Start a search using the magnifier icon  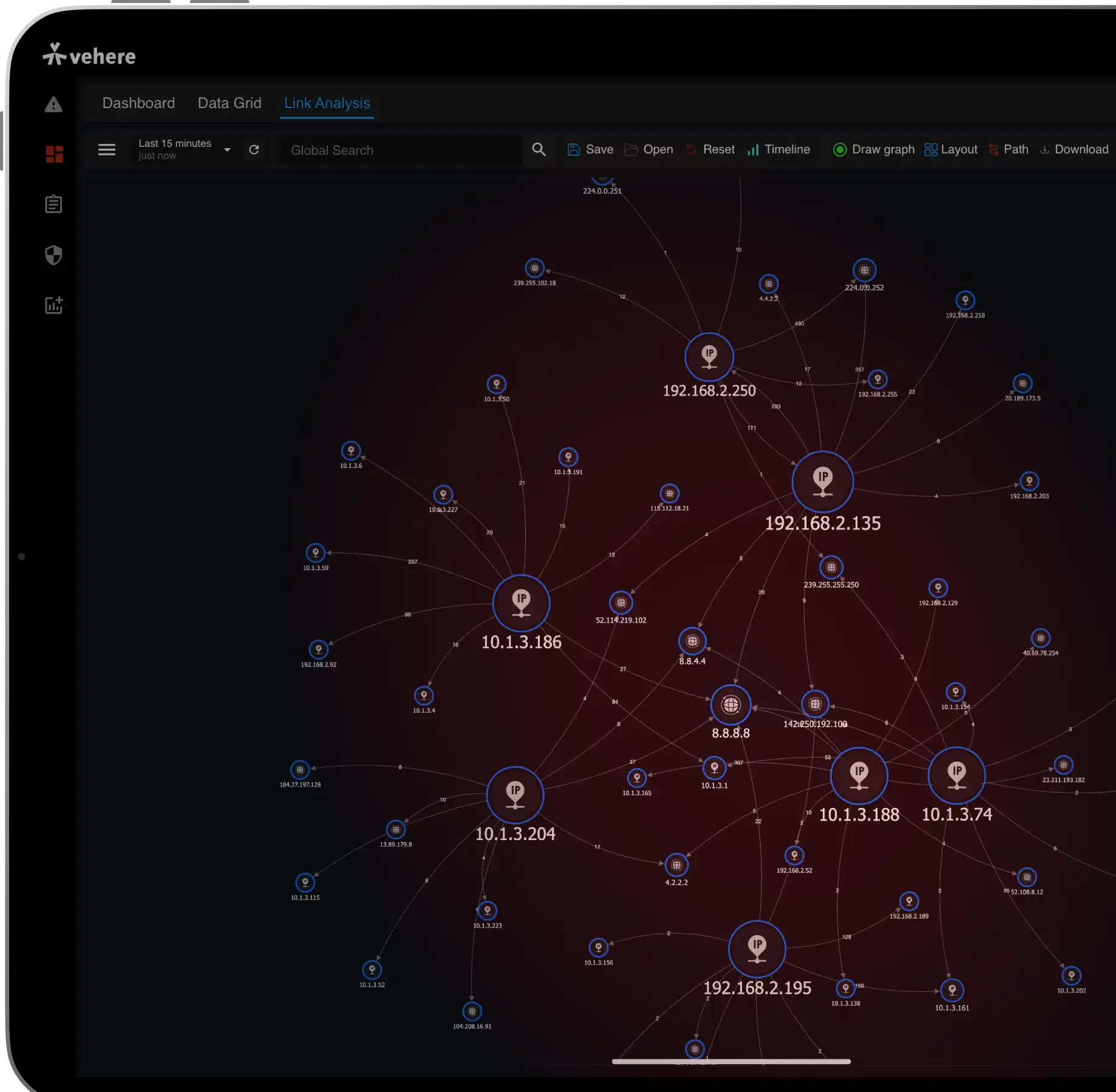click(x=538, y=149)
